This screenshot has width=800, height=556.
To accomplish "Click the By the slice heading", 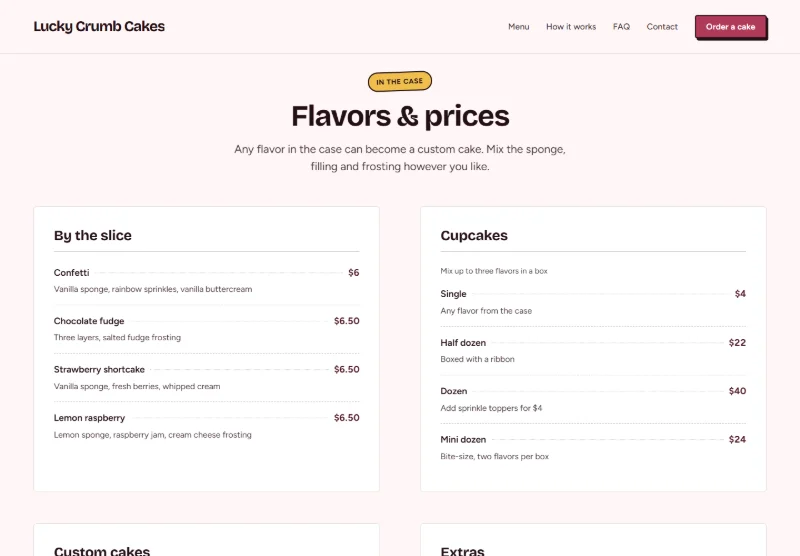I will click(x=92, y=235).
